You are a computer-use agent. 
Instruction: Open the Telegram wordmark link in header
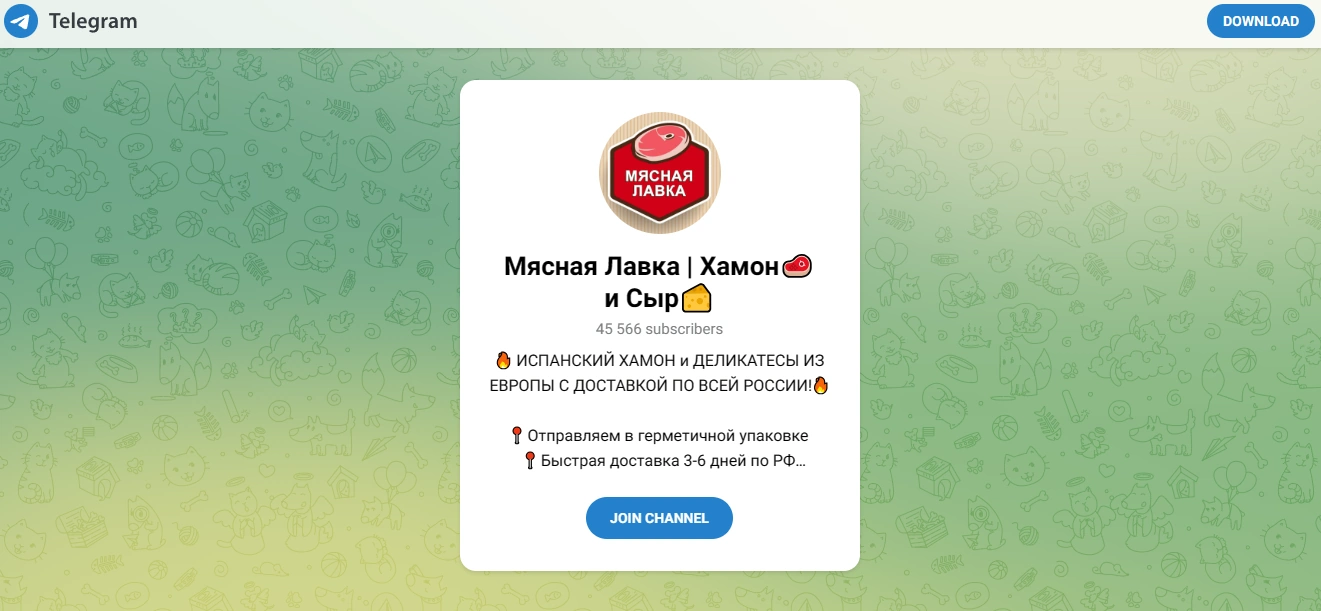[x=93, y=21]
